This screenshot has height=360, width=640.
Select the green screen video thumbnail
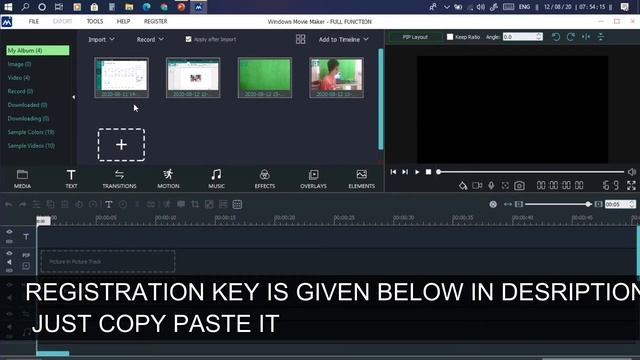pos(265,78)
